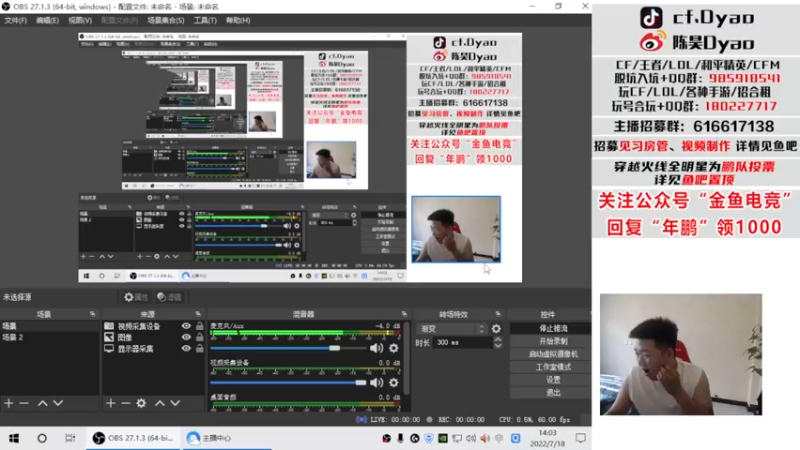Pop out the 来源 dock panel
Viewport: 800px width, 450px height.
[198, 314]
